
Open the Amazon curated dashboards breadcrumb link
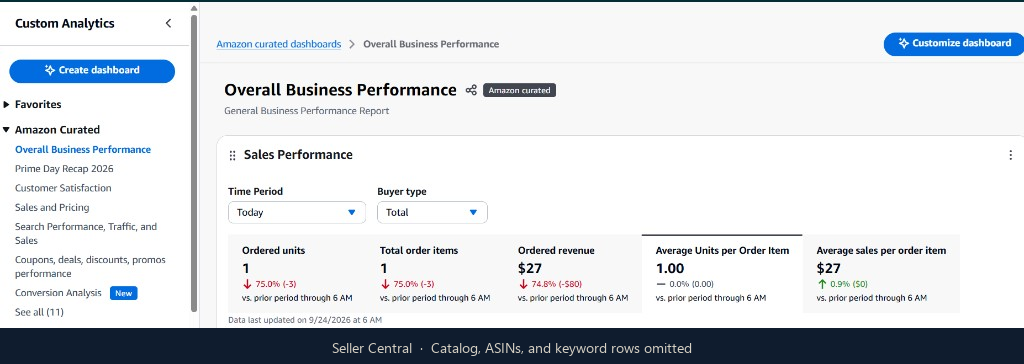(279, 44)
